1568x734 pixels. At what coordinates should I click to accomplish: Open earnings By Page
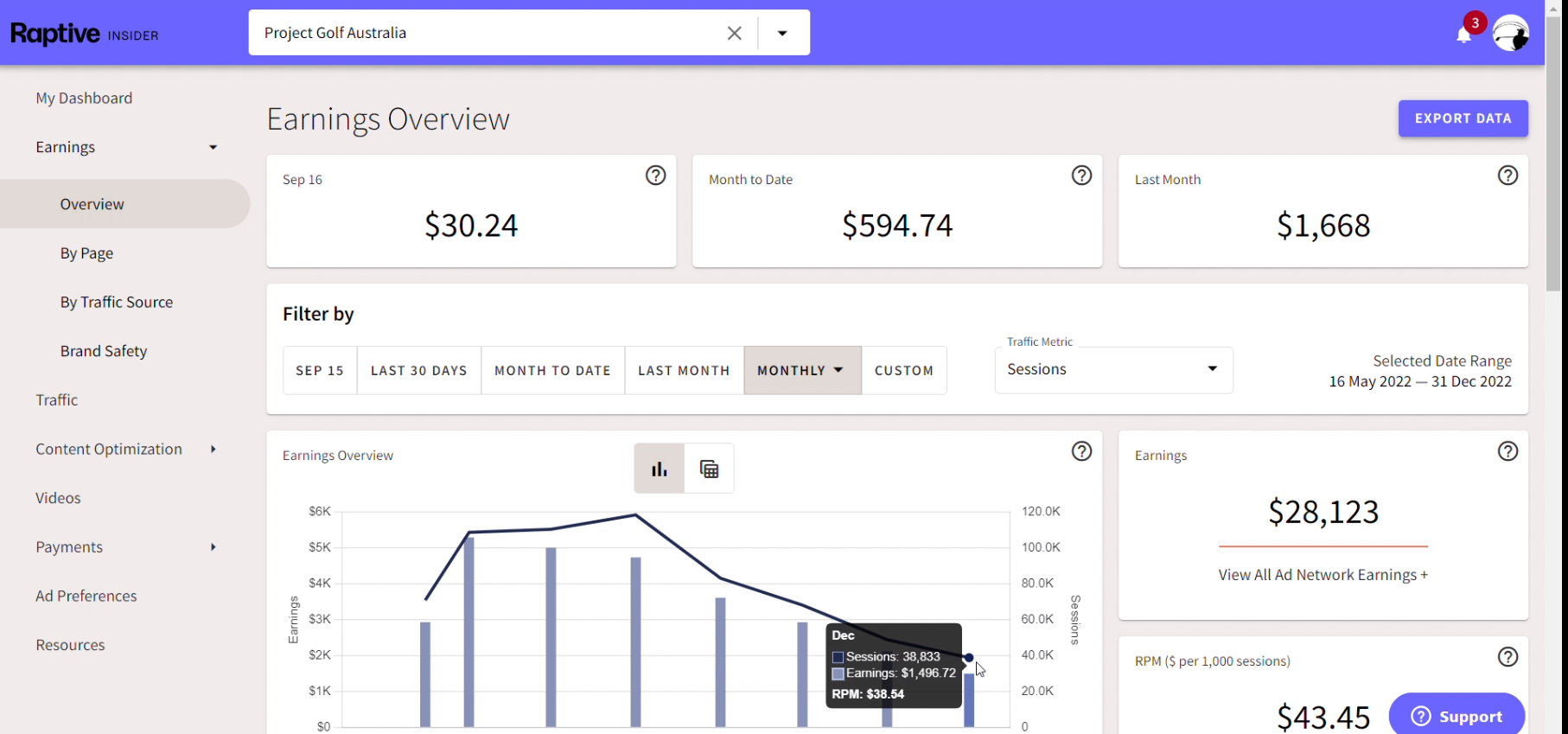coord(86,253)
